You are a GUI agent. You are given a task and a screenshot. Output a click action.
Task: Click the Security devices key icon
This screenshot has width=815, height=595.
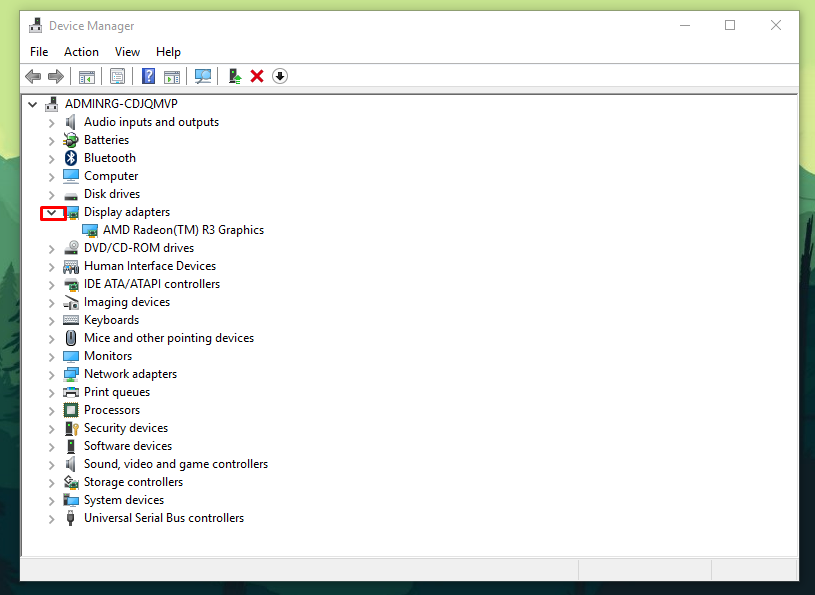click(71, 428)
